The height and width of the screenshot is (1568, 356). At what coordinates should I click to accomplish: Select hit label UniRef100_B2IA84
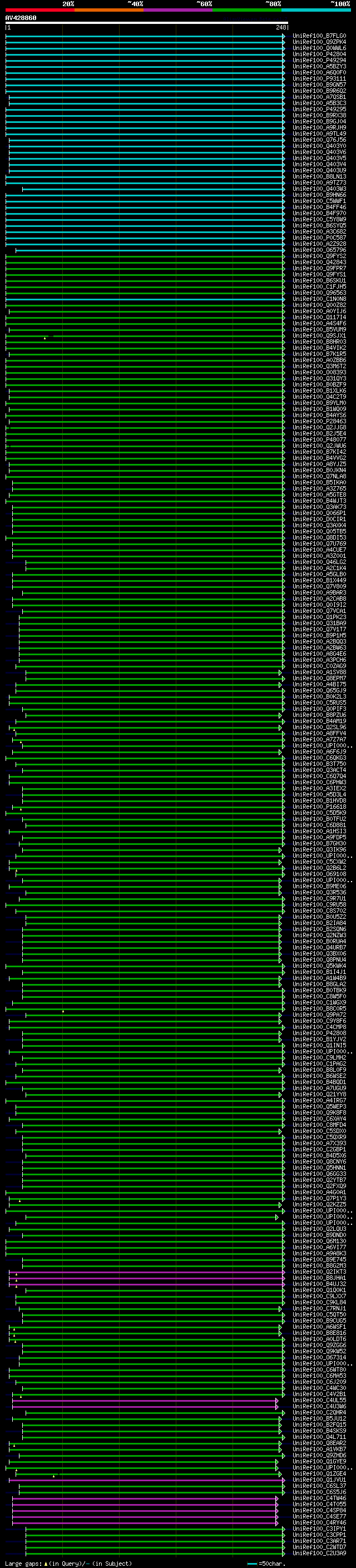click(319, 923)
